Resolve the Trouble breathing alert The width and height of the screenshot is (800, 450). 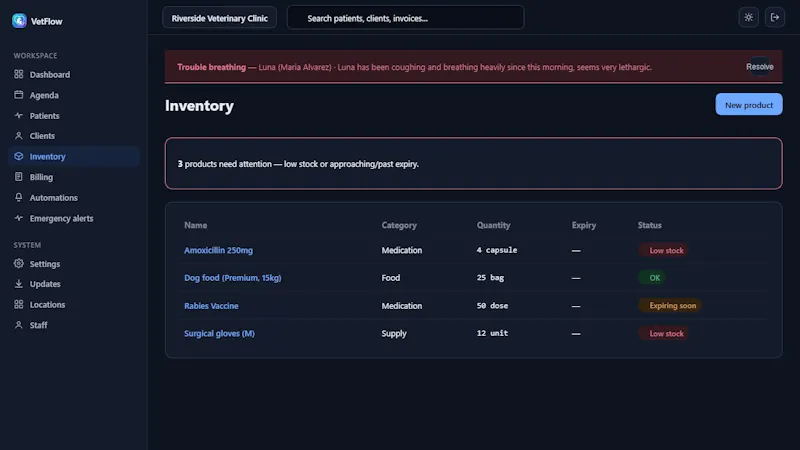(760, 66)
